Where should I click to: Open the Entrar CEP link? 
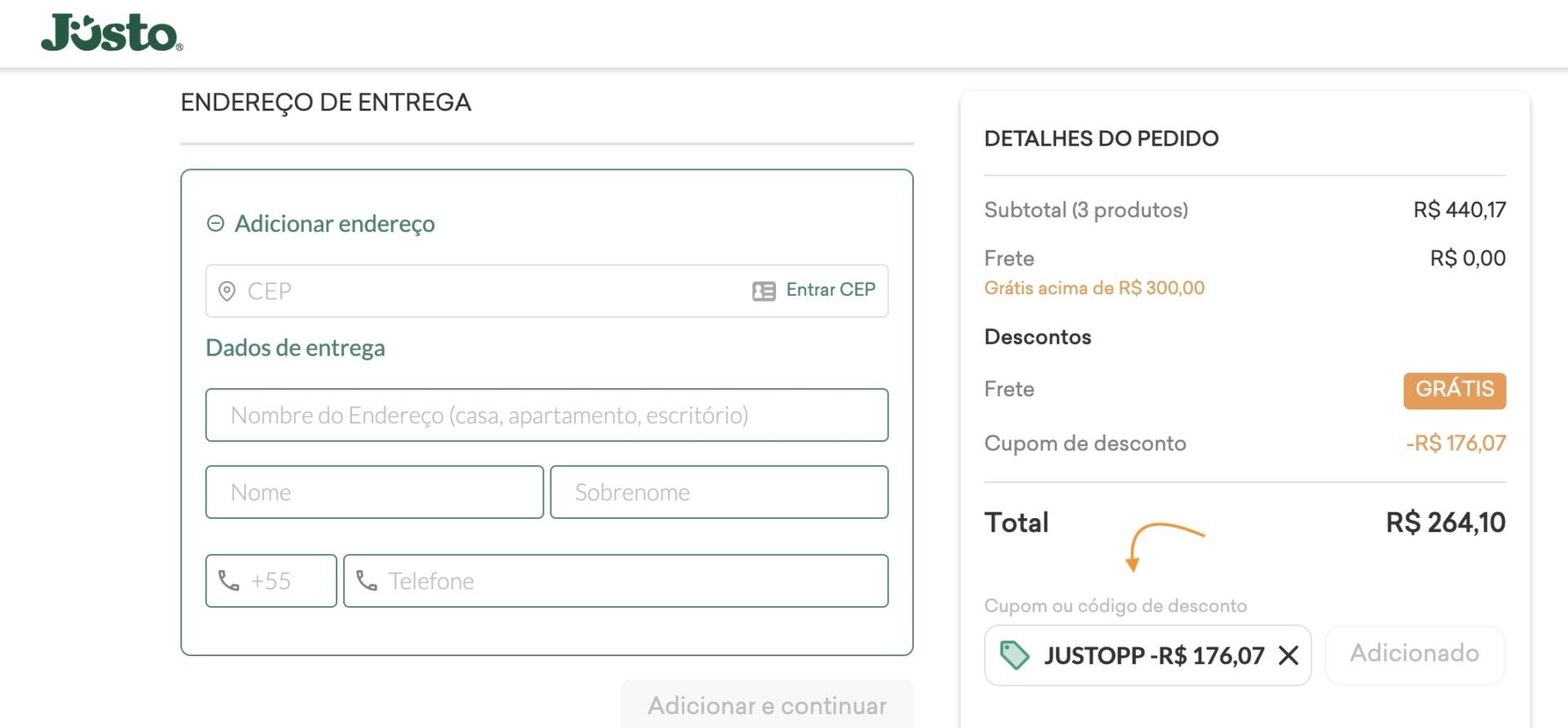tap(831, 290)
